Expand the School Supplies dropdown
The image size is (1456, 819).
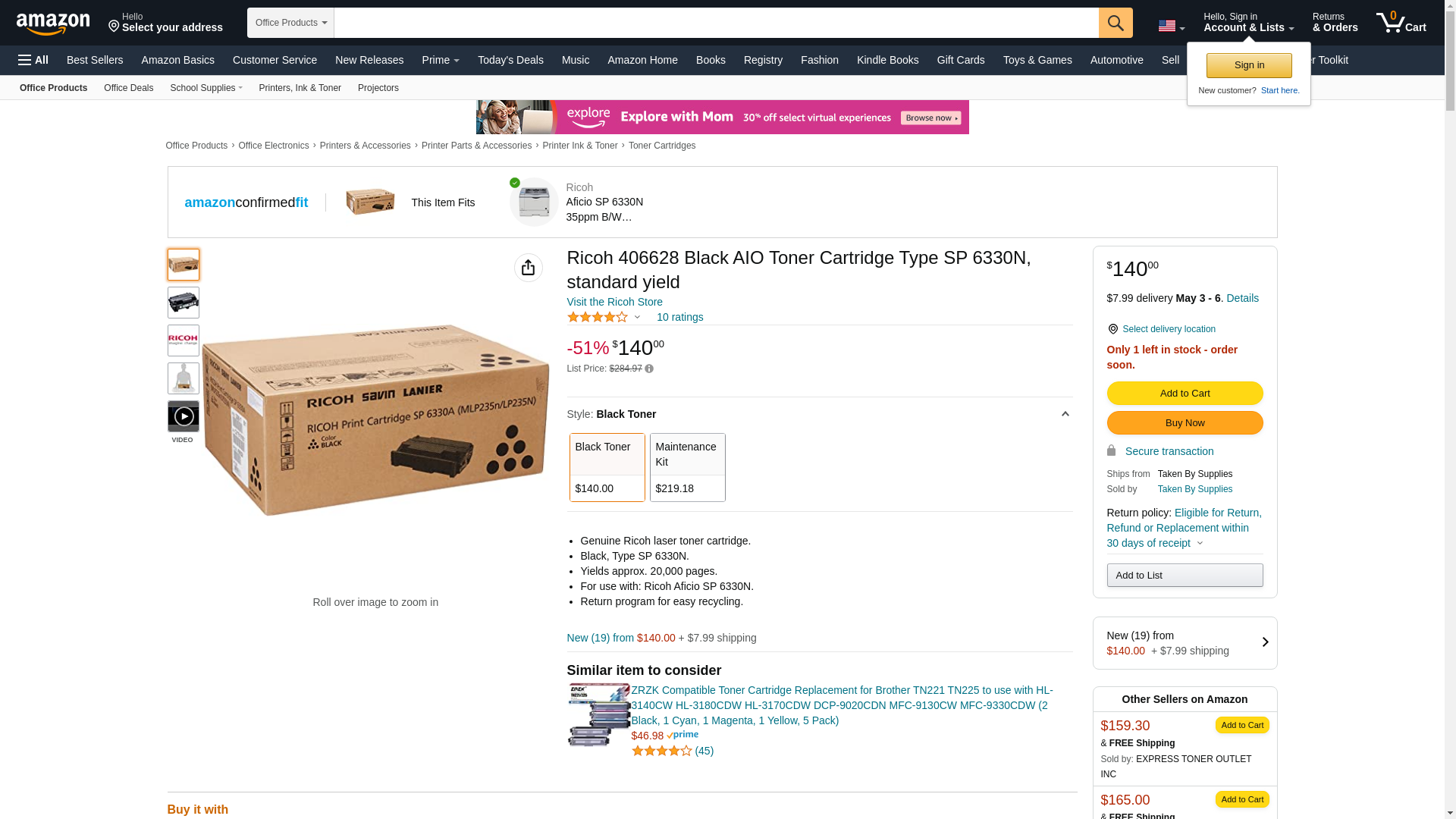206,88
